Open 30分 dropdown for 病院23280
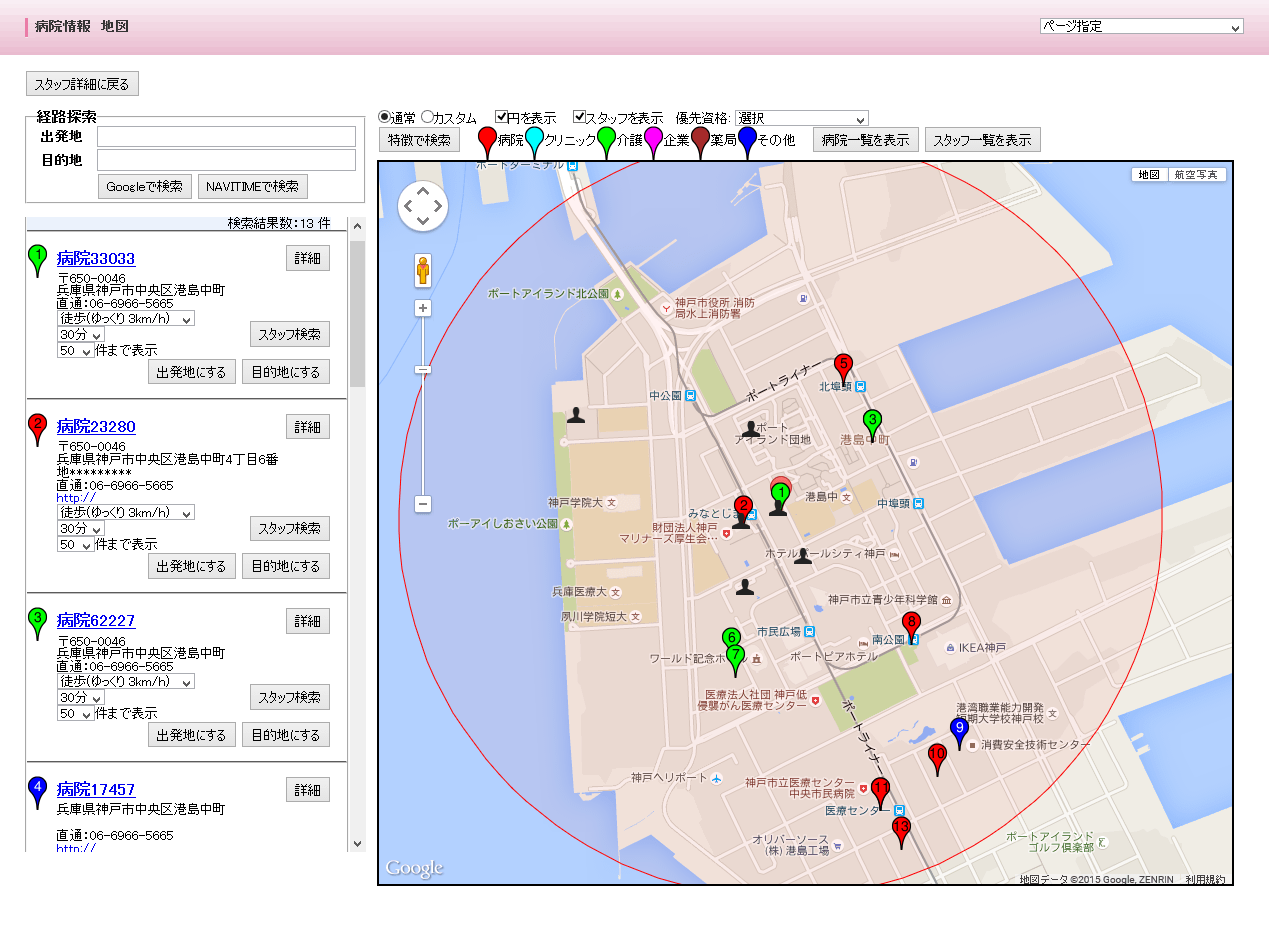 tap(80, 528)
